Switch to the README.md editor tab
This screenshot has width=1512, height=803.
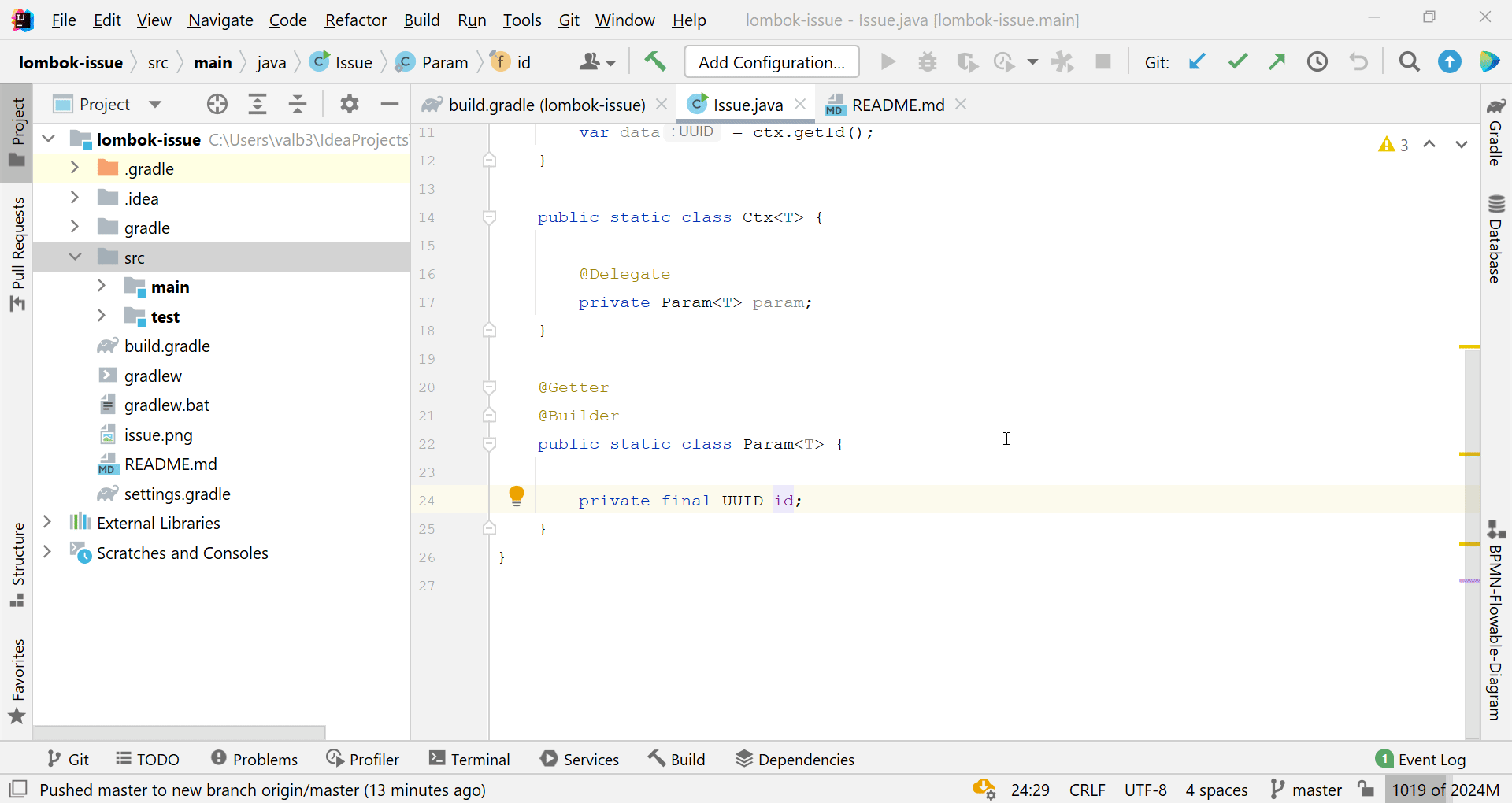[898, 104]
